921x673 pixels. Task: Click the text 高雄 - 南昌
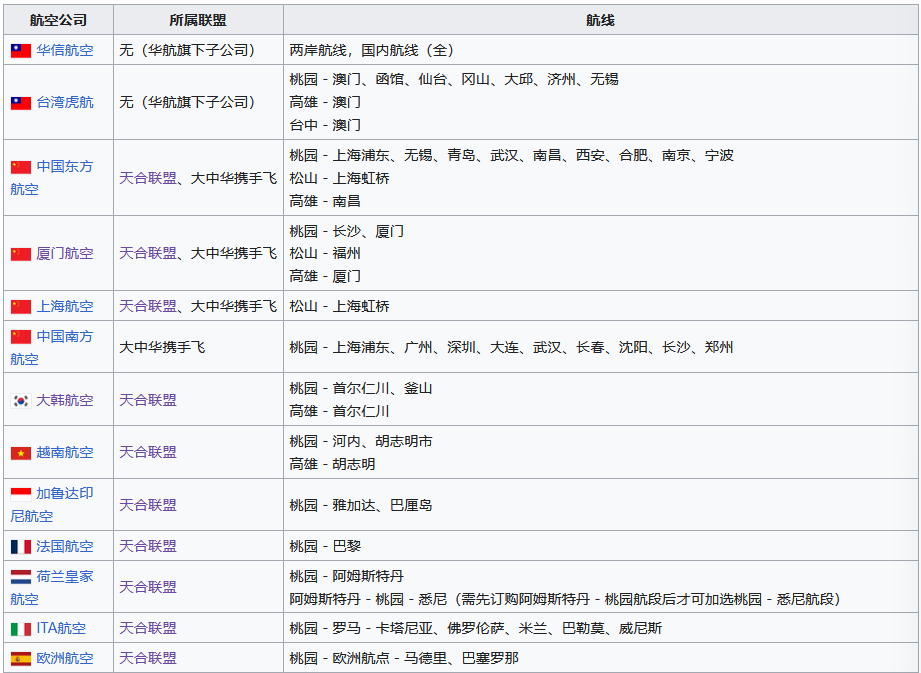[x=325, y=201]
